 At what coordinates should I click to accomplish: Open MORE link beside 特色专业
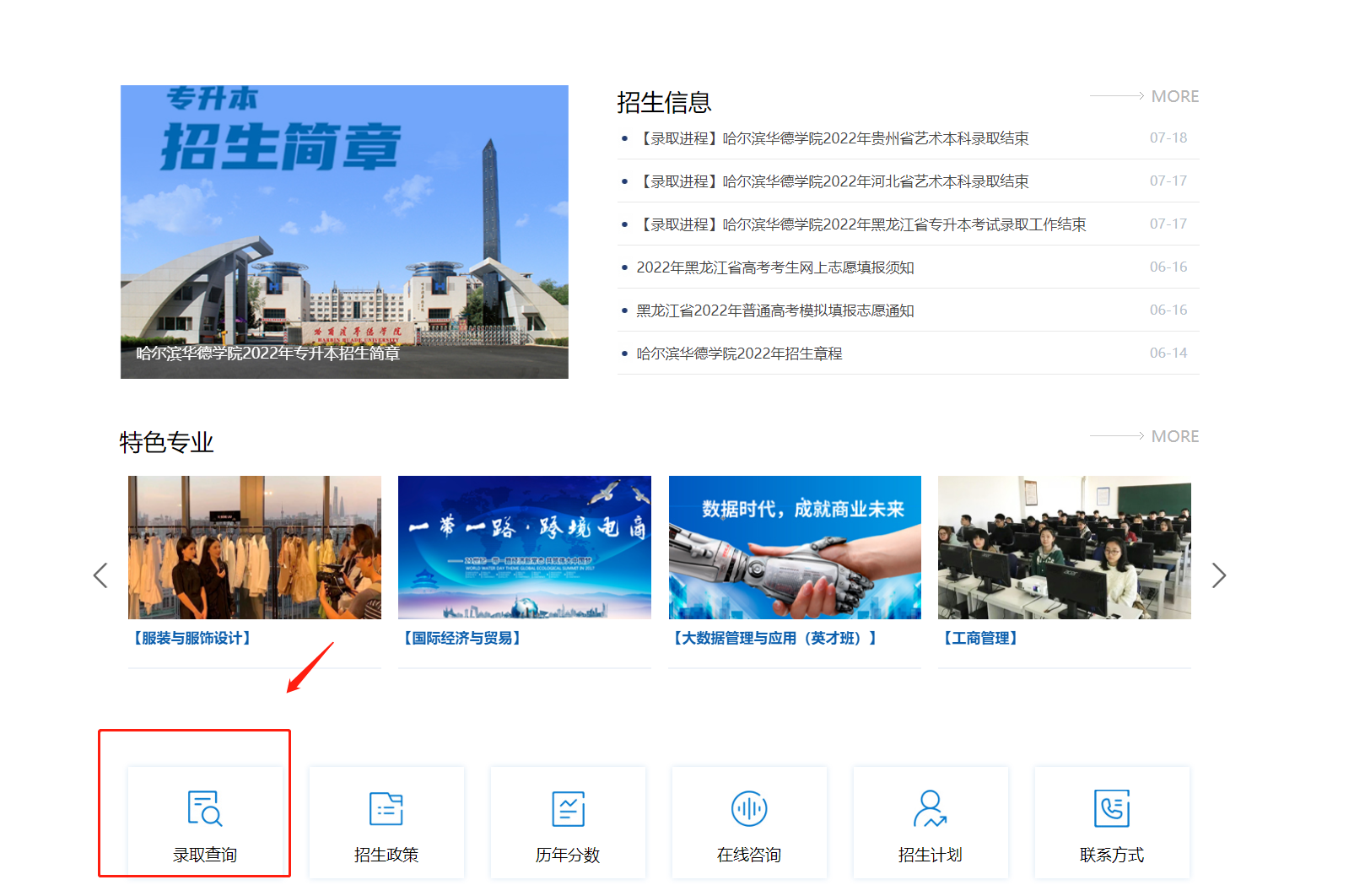[1173, 437]
